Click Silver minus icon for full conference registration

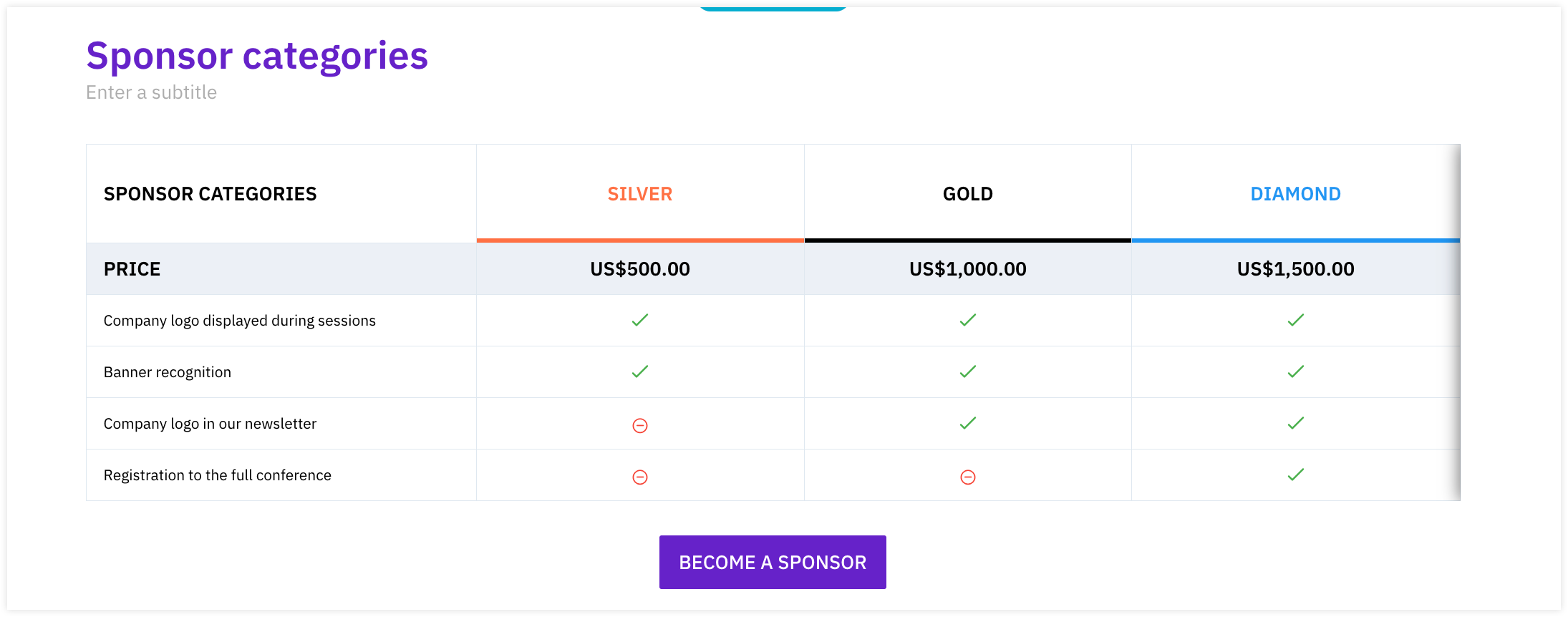tap(640, 477)
